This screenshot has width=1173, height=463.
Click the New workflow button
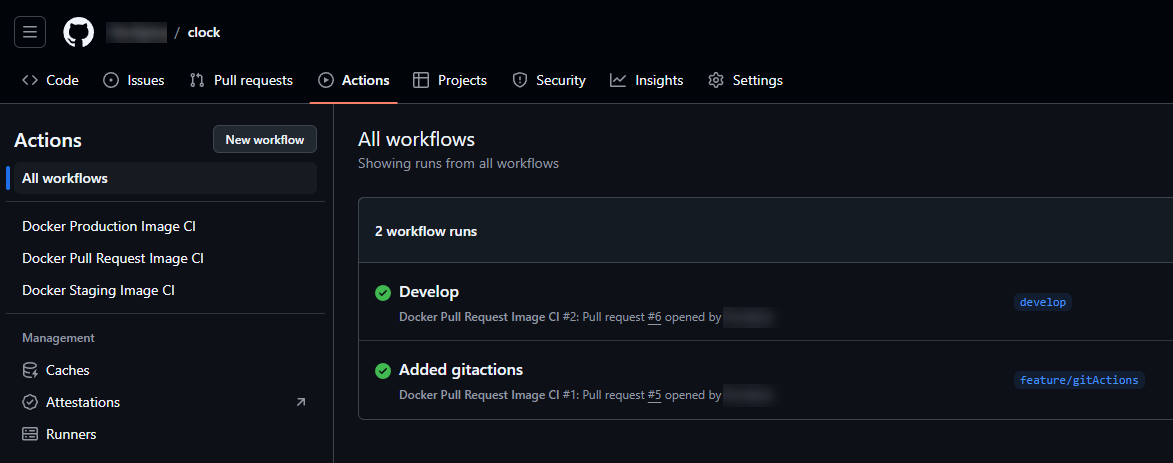pyautogui.click(x=265, y=139)
